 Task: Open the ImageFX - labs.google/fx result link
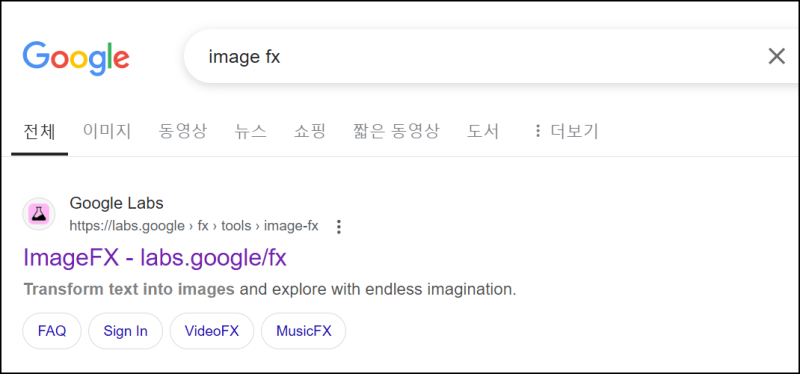155,258
